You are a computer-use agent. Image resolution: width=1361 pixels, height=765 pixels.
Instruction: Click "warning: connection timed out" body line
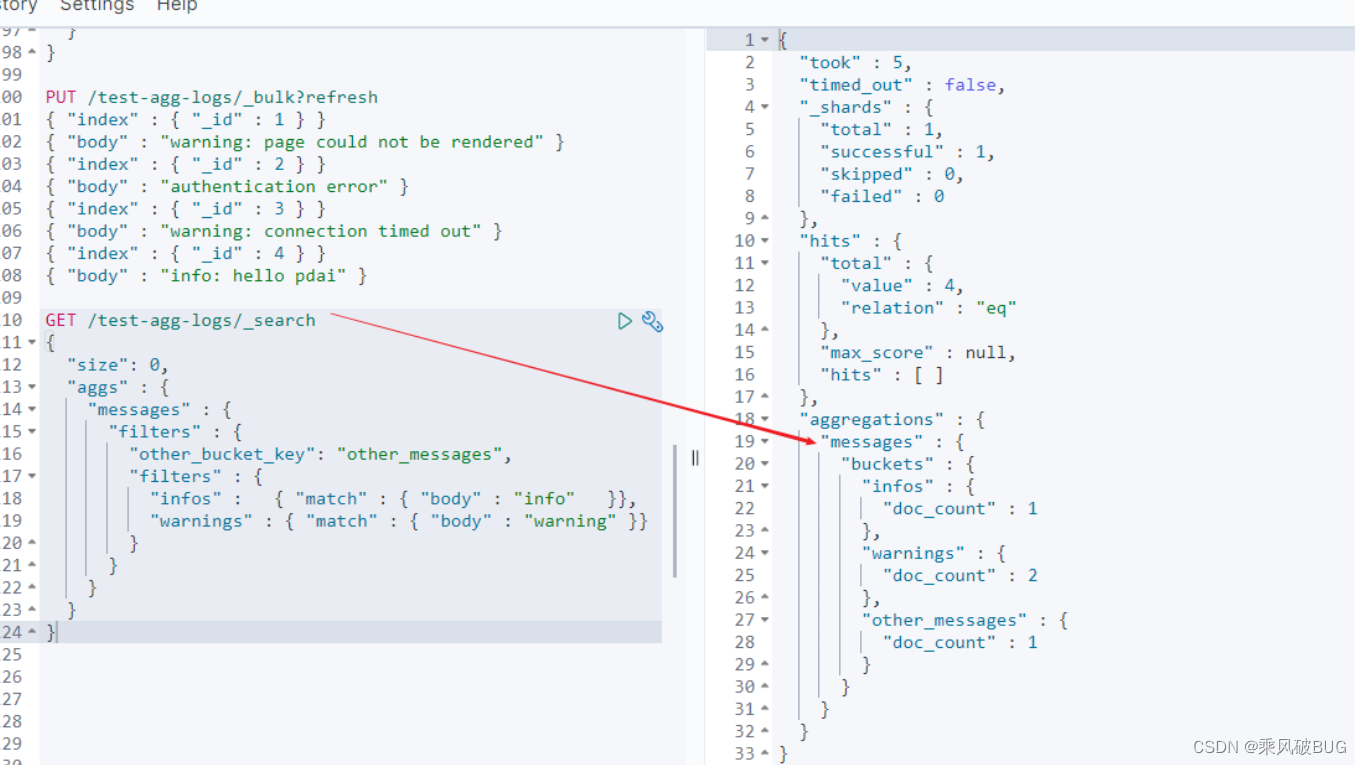pyautogui.click(x=273, y=231)
